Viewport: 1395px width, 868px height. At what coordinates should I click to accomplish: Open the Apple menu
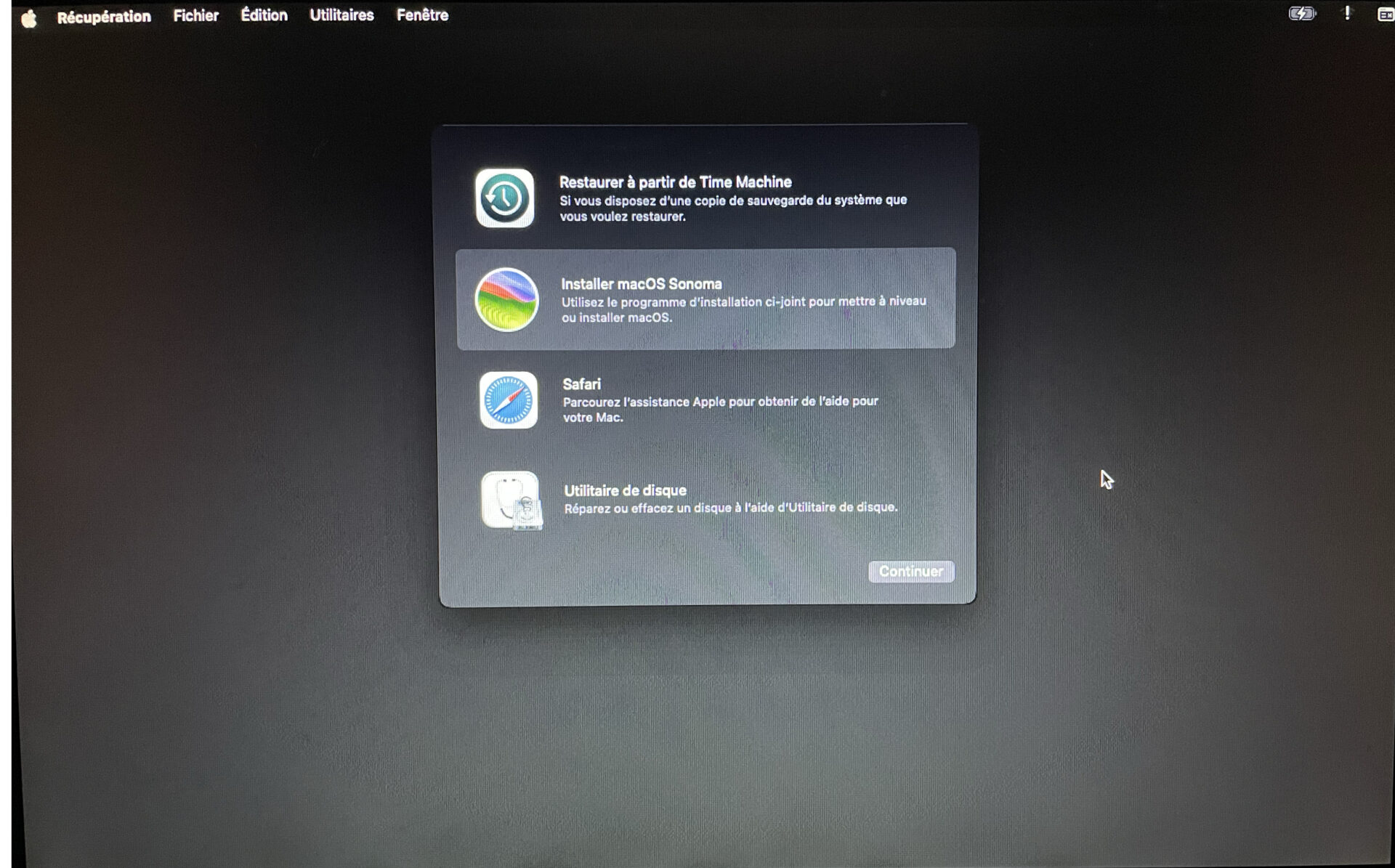coord(29,17)
